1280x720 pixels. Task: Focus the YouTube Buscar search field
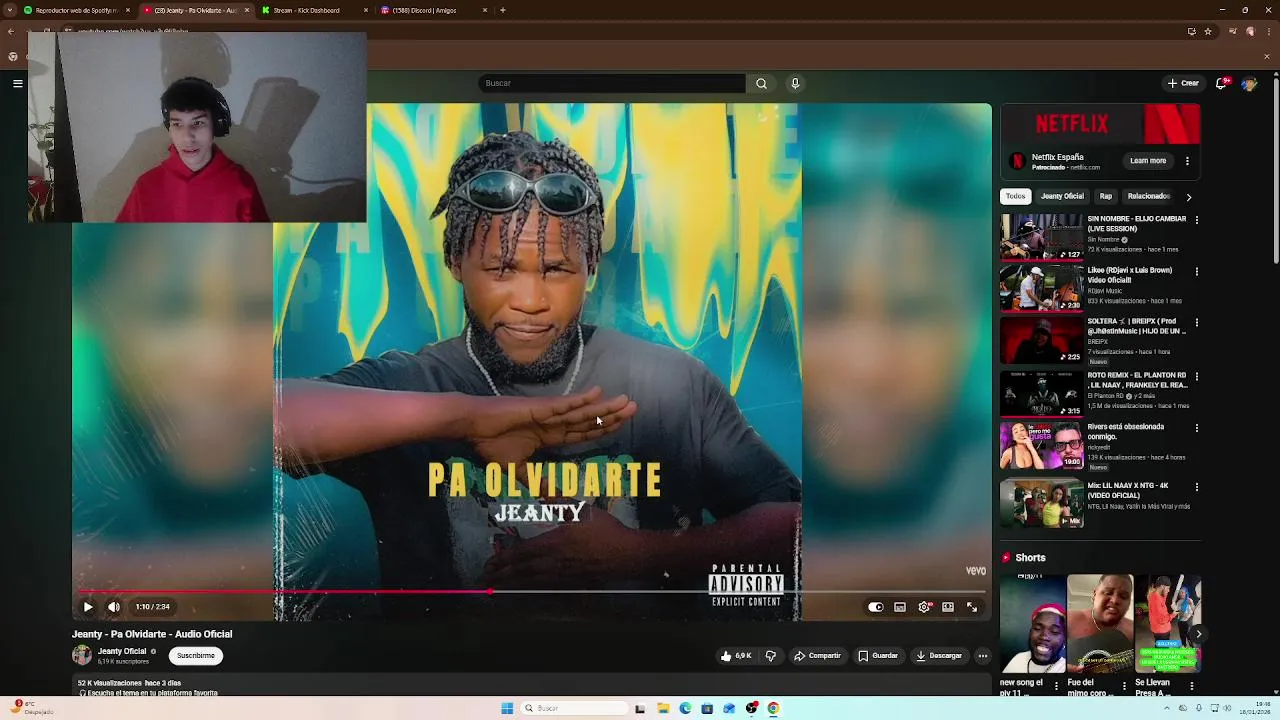point(612,83)
